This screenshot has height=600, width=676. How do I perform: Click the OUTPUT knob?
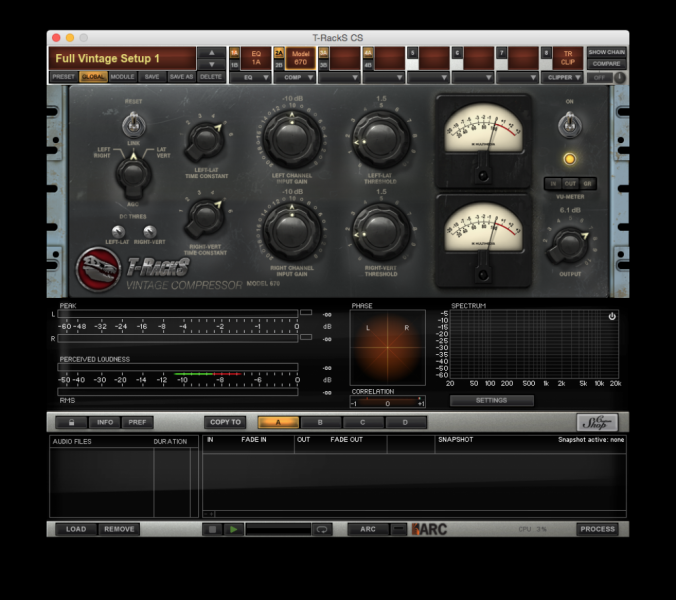(569, 246)
